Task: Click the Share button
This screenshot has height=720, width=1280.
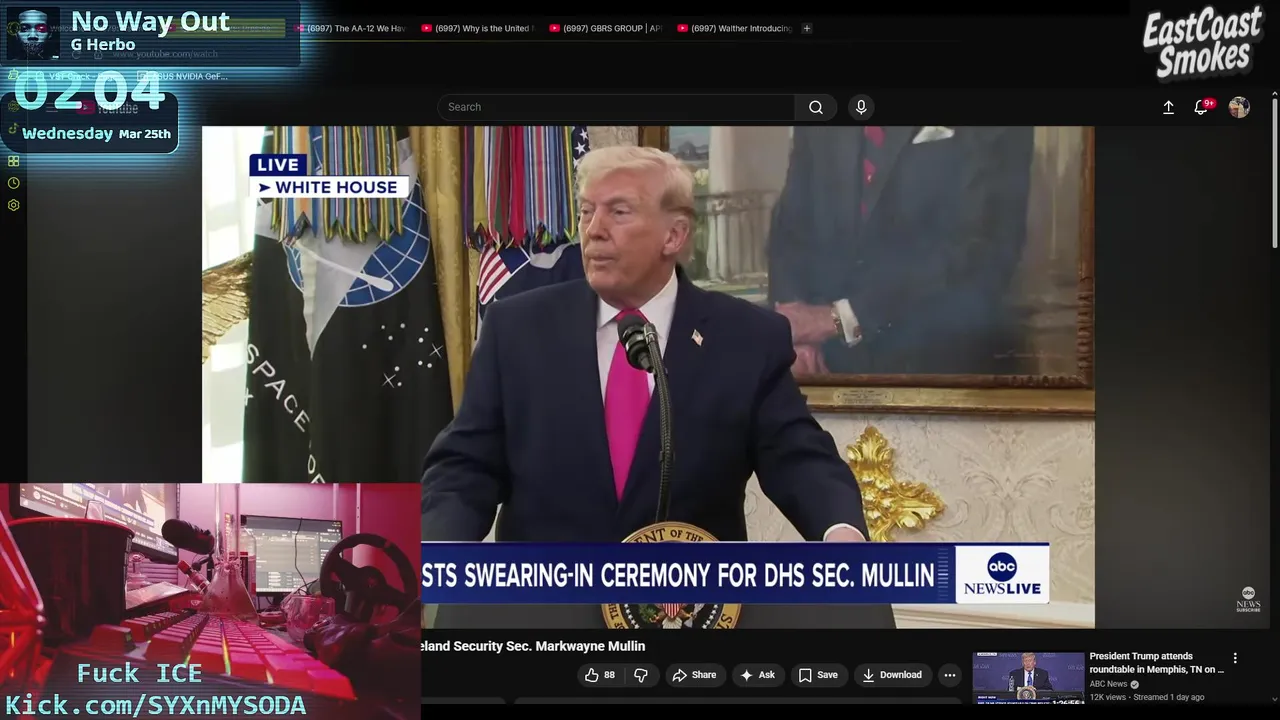Action: 694,675
